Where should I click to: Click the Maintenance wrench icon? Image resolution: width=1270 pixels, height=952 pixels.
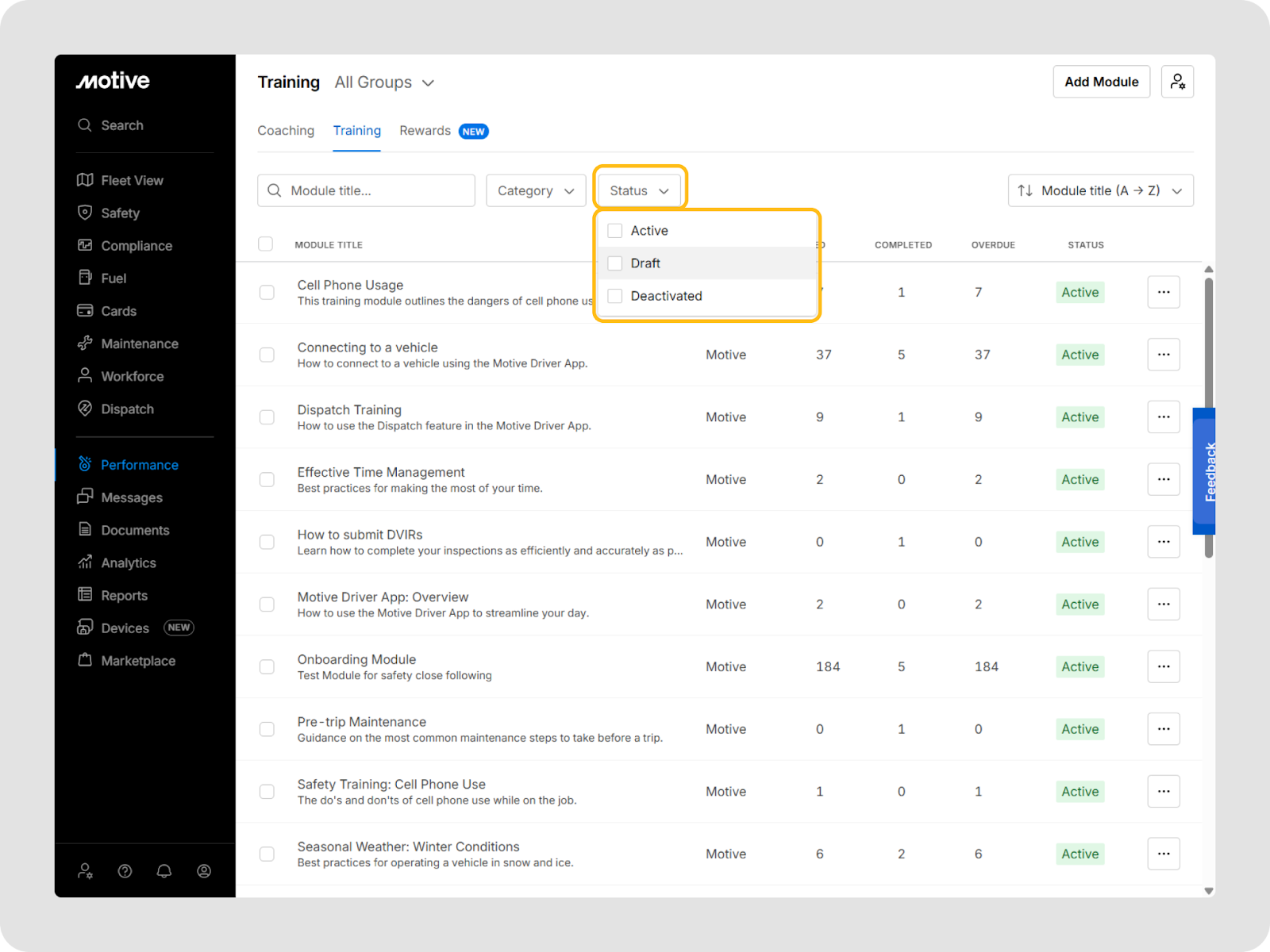click(x=85, y=344)
